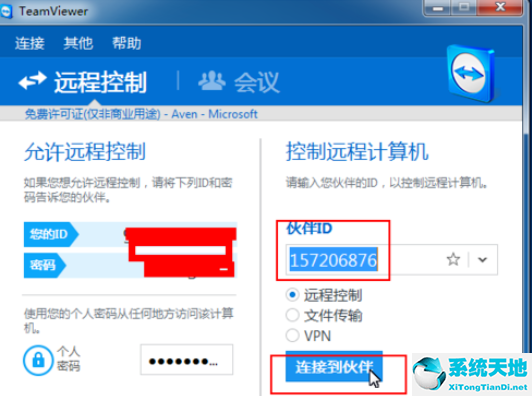Select the 文件传输 radio button
Image resolution: width=532 pixels, height=396 pixels.
pos(292,315)
